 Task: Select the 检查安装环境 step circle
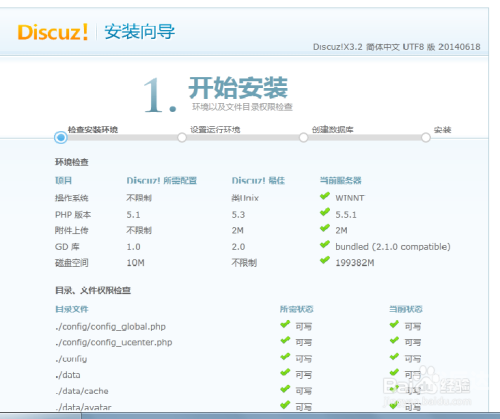61,137
